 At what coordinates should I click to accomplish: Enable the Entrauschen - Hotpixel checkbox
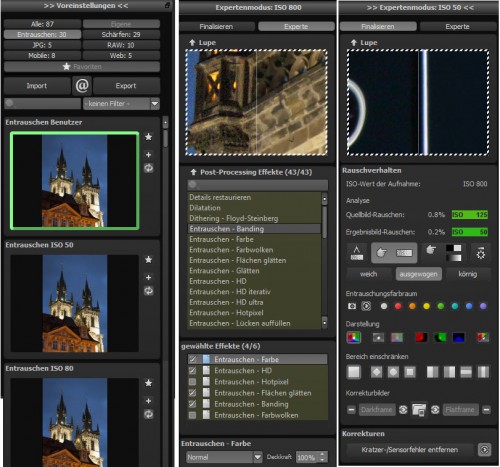point(192,382)
